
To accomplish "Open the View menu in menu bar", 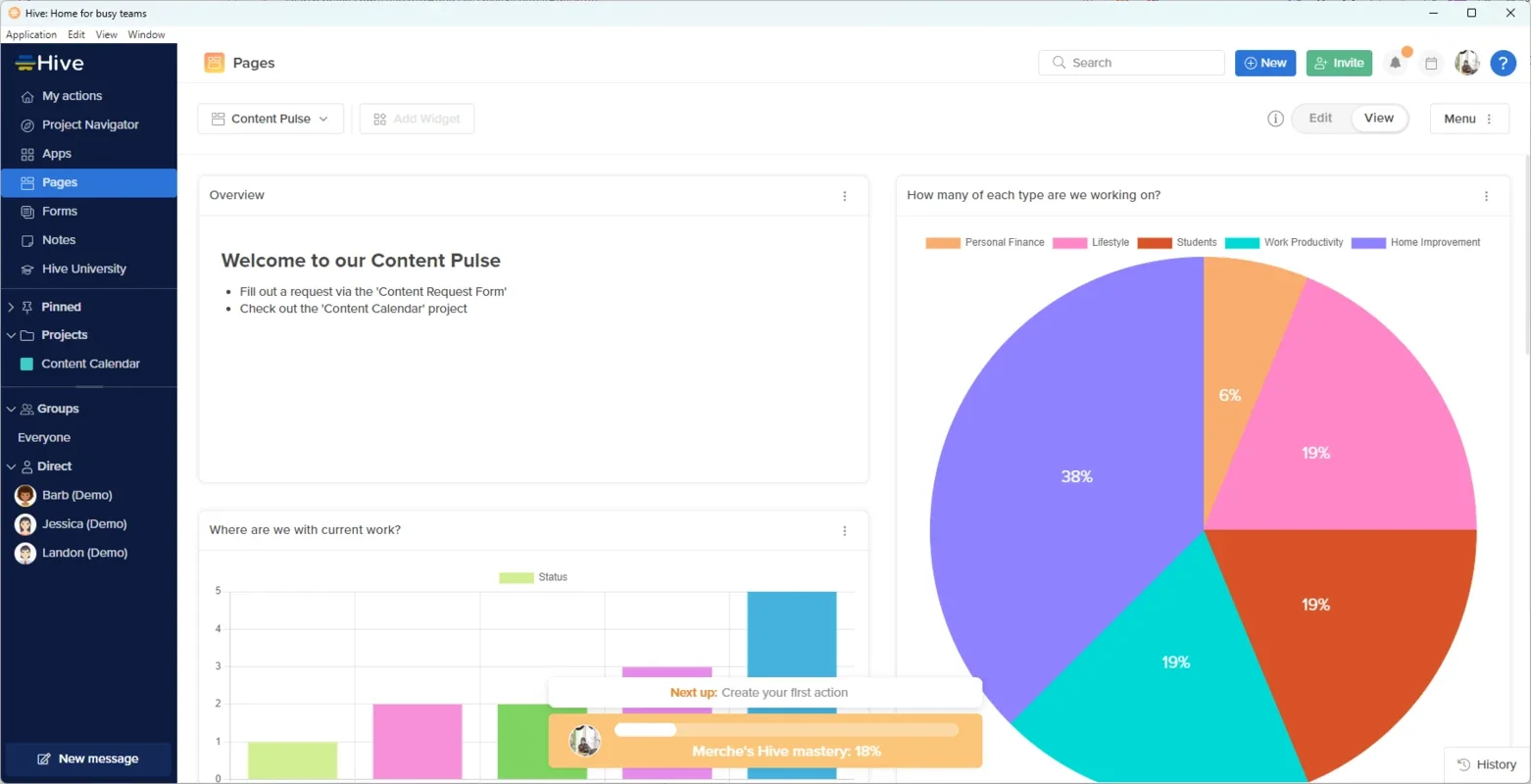I will [107, 34].
